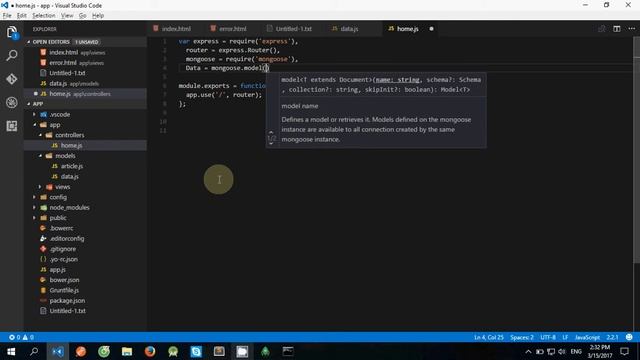Open package.json in the file tree

click(x=67, y=301)
